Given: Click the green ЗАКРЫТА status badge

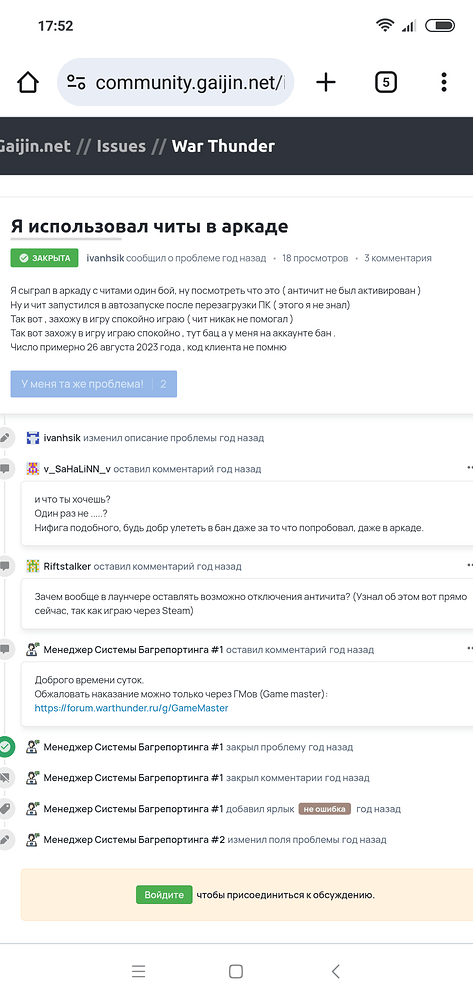Looking at the screenshot, I should pos(45,258).
